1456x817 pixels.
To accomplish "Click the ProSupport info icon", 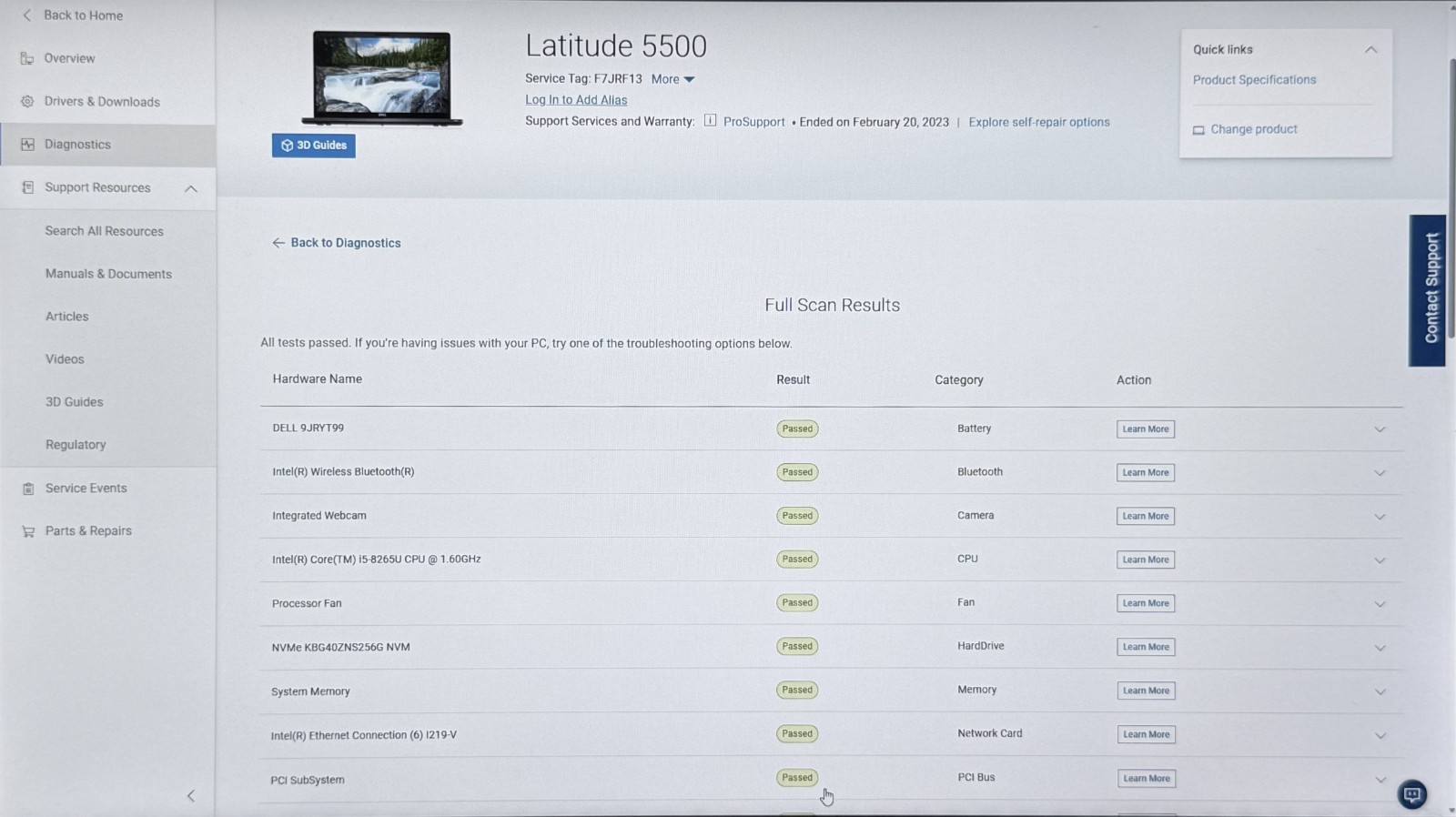I will point(710,121).
